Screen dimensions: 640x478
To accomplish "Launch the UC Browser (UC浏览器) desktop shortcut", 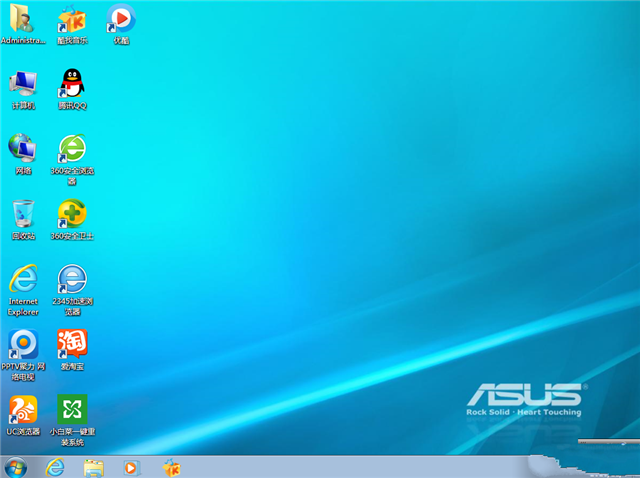I will coord(22,410).
